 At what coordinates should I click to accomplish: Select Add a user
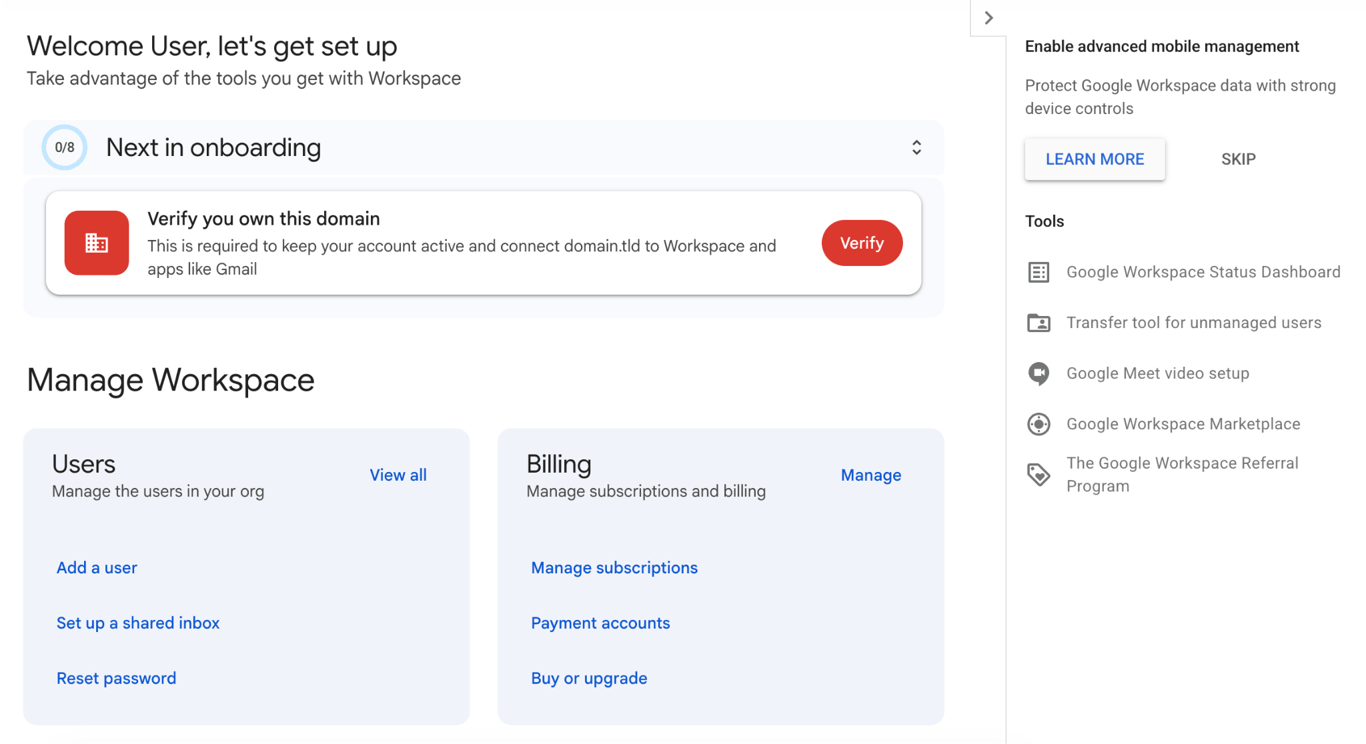tap(97, 568)
